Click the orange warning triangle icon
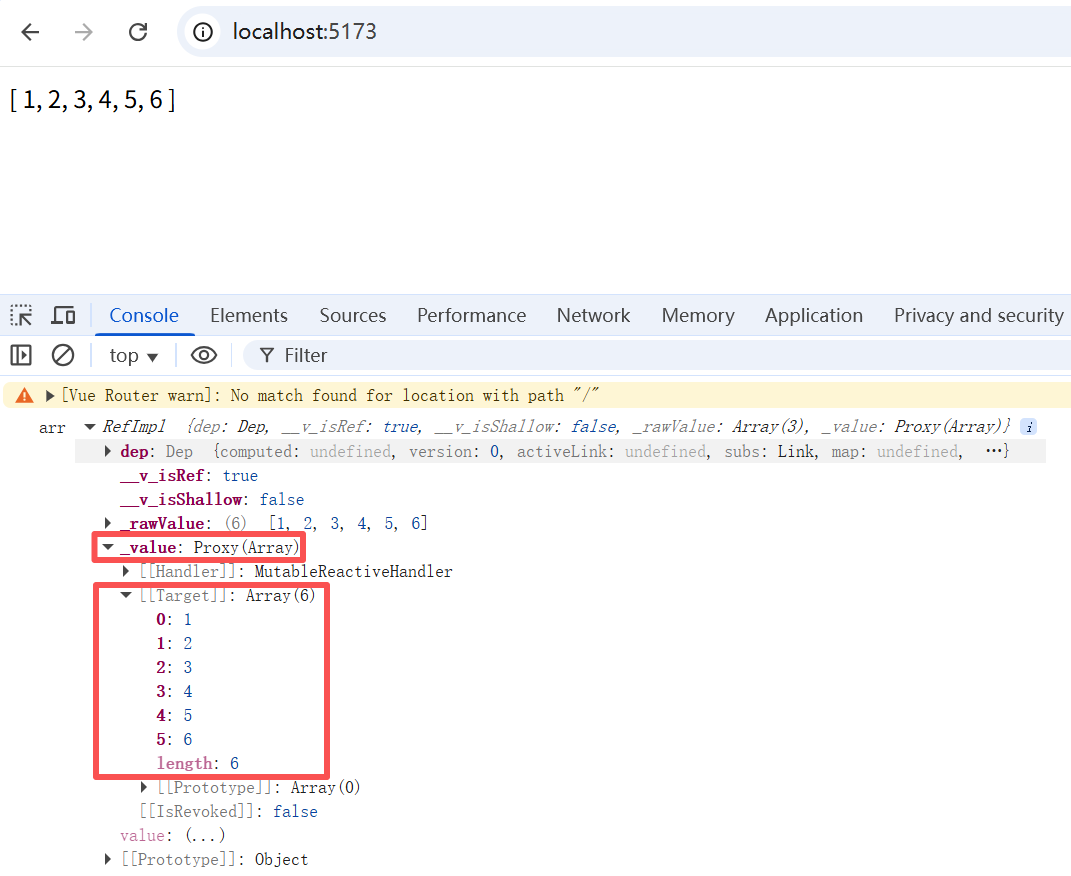Viewport: 1071px width, 876px height. (x=25, y=395)
